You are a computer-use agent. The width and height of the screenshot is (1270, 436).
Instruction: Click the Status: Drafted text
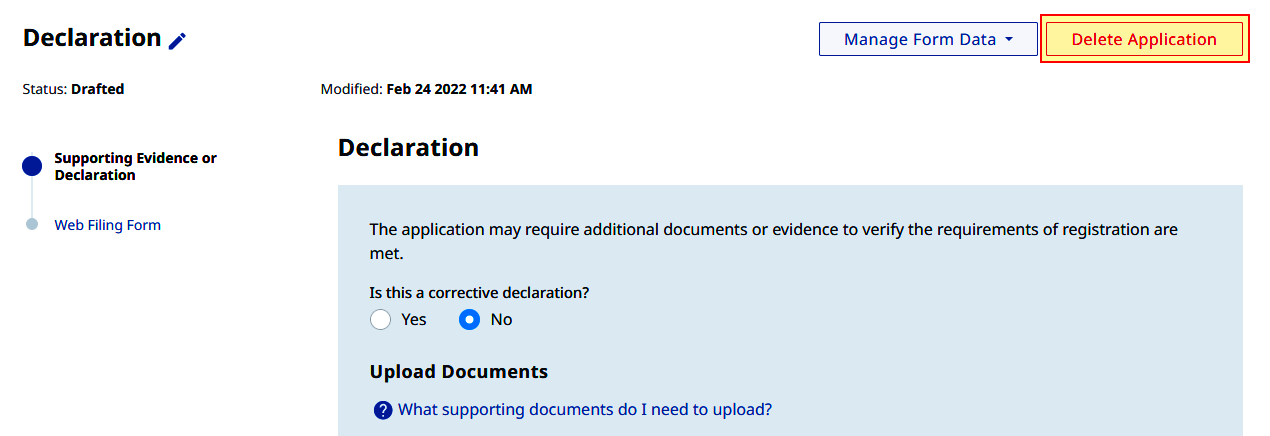pyautogui.click(x=73, y=89)
